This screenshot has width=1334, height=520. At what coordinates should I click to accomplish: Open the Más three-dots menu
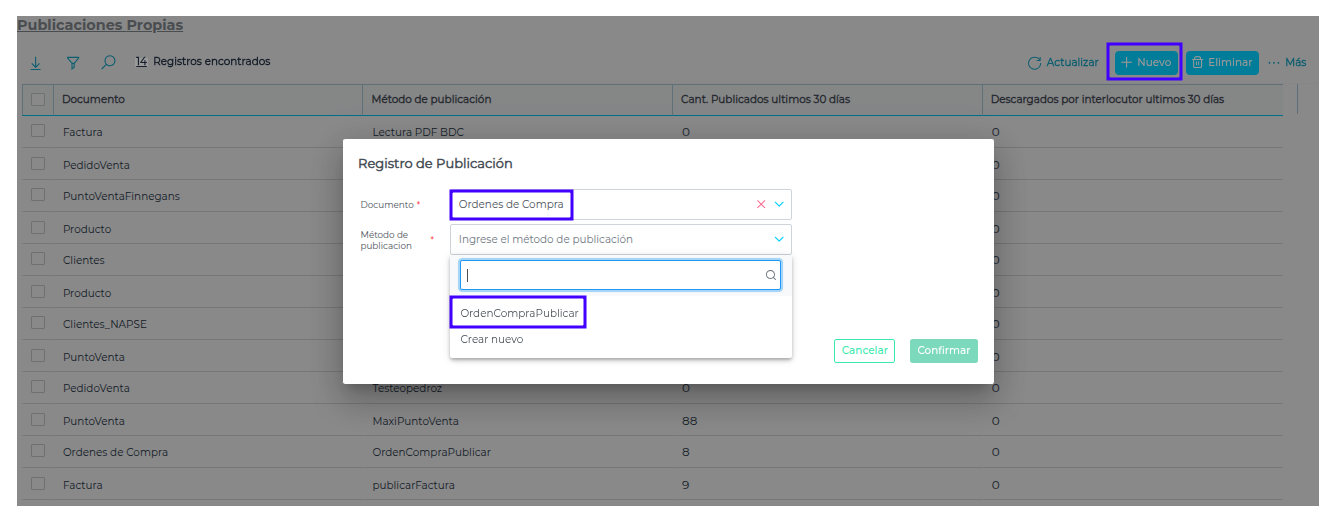(1287, 62)
